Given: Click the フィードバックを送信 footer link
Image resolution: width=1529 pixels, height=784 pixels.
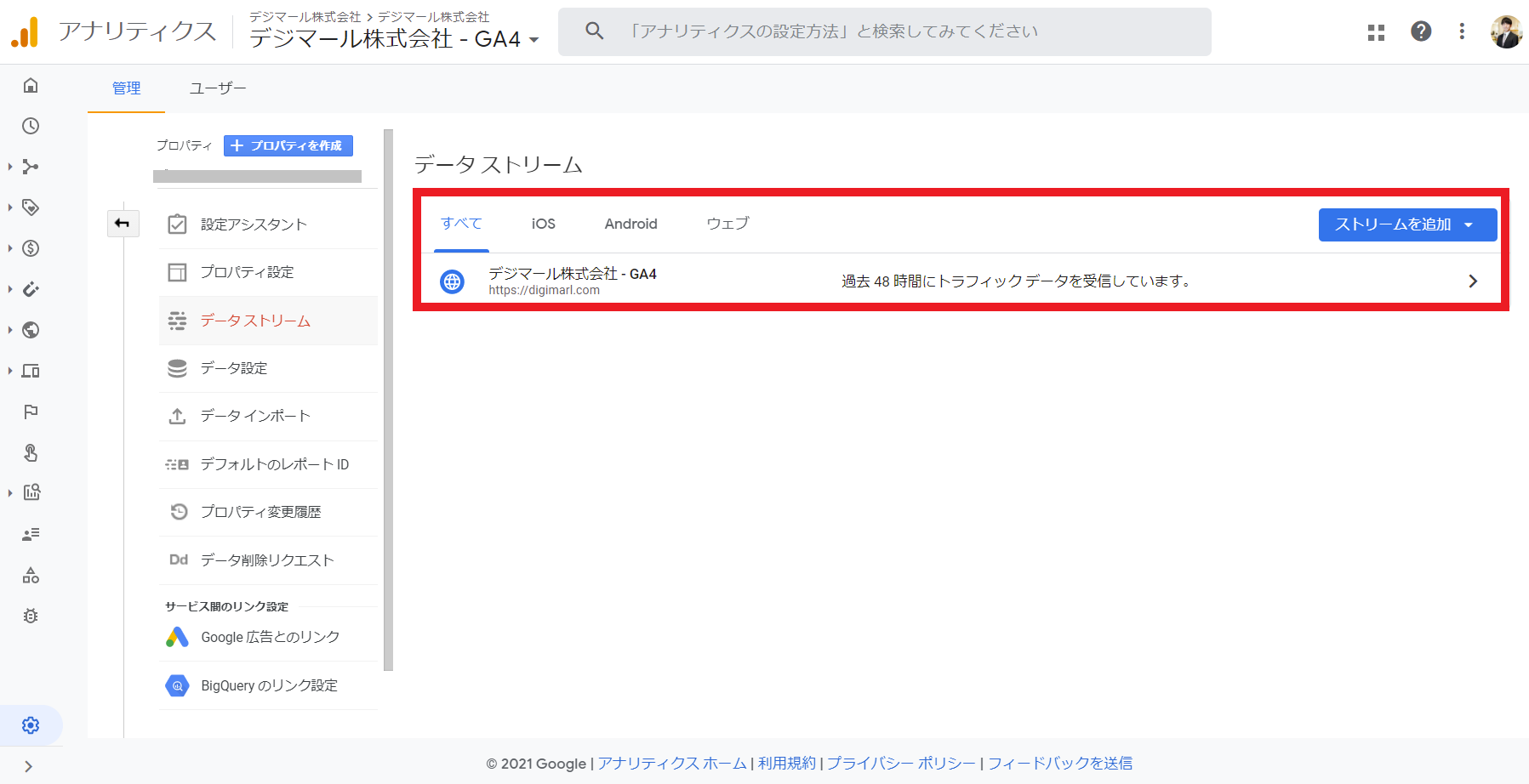Looking at the screenshot, I should click(x=1060, y=764).
